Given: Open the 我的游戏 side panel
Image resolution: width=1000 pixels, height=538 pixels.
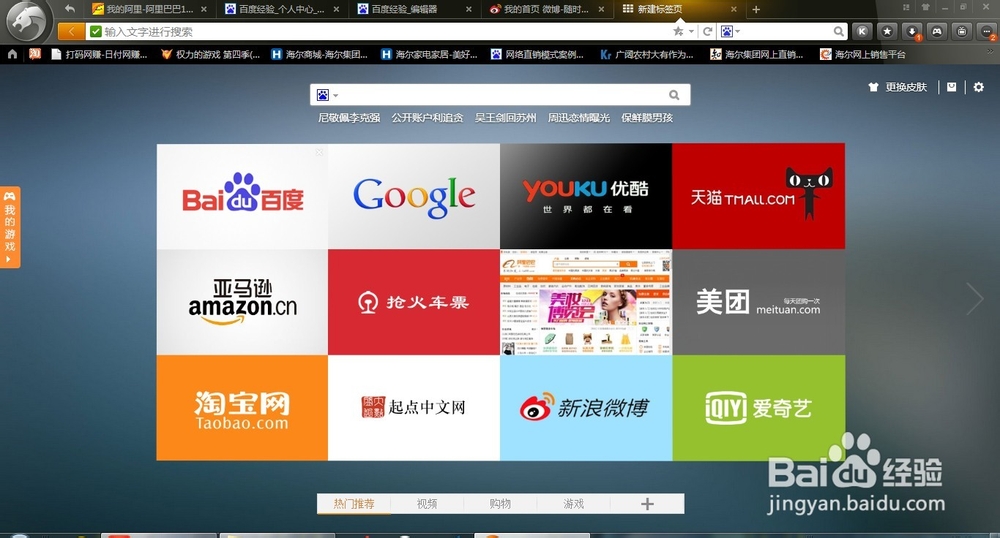Looking at the screenshot, I should coord(10,227).
